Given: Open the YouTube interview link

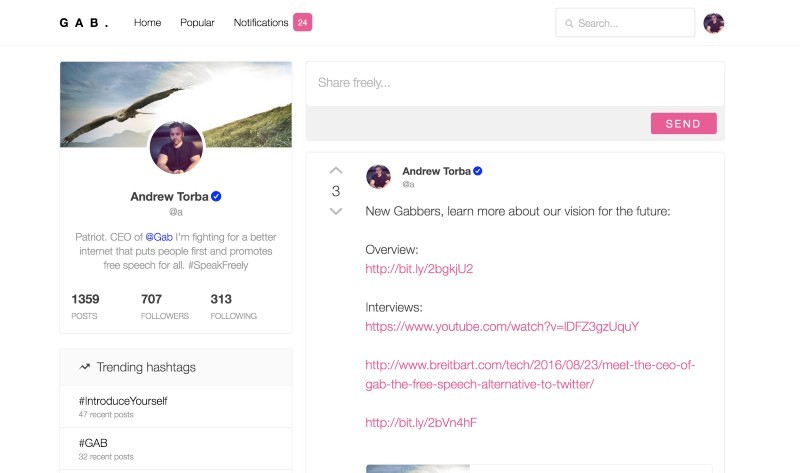Looking at the screenshot, I should click(502, 327).
